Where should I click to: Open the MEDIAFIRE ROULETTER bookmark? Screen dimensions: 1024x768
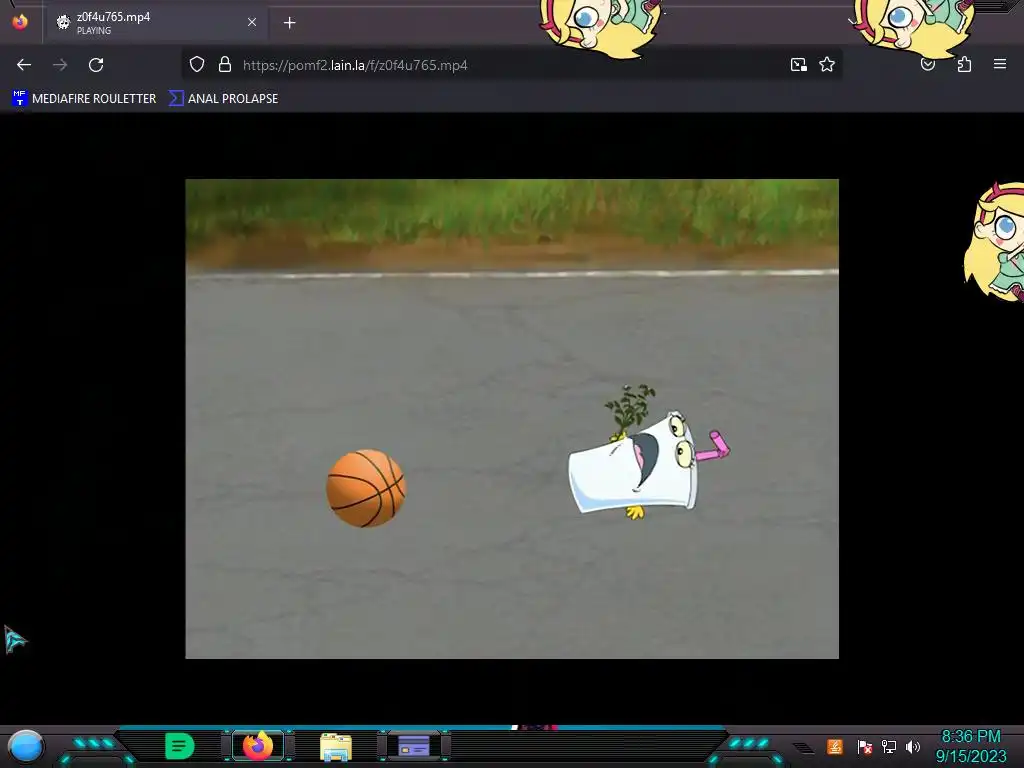click(84, 99)
